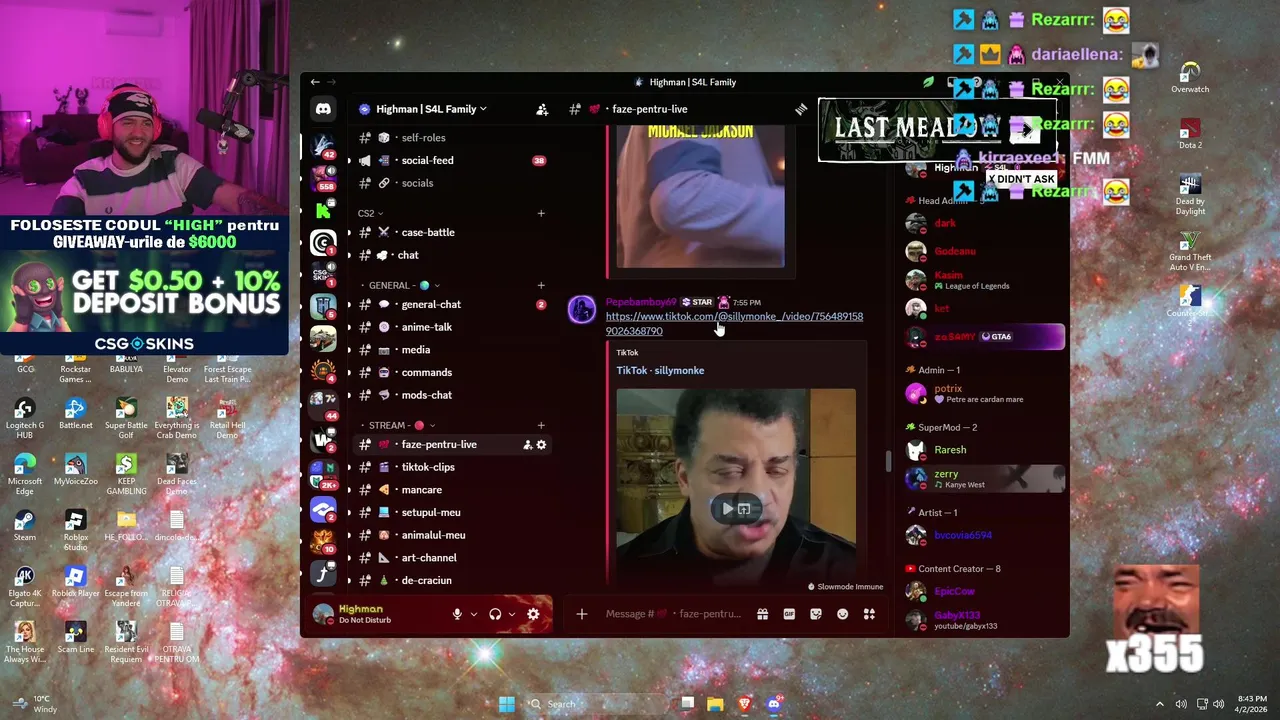The image size is (1280, 720).
Task: Play the embedded TikTok video
Action: point(728,509)
